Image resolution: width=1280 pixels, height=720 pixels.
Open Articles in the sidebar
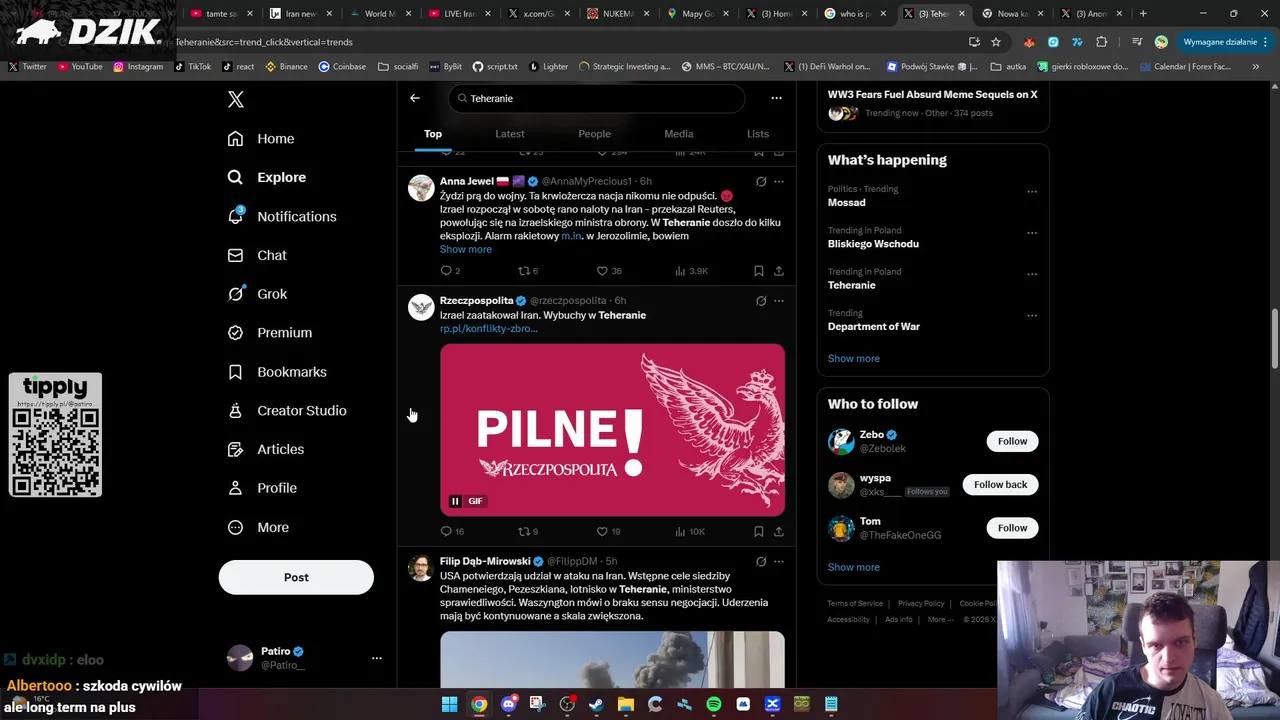[x=266, y=450]
